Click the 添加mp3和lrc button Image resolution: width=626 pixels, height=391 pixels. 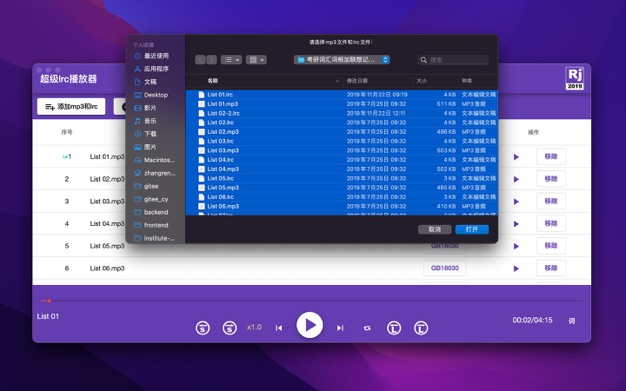71,107
